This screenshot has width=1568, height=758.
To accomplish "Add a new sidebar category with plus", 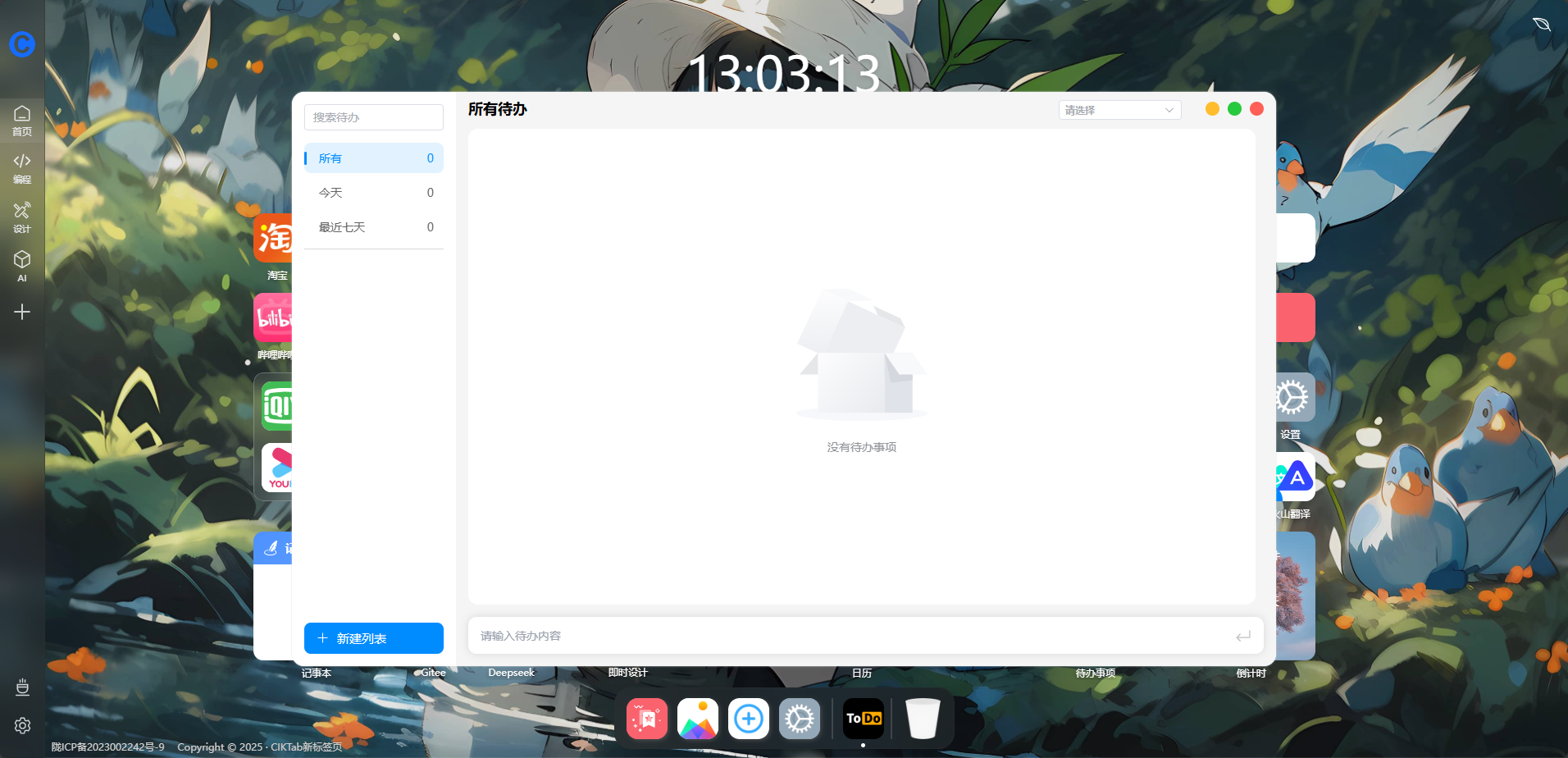I will pos(22,312).
